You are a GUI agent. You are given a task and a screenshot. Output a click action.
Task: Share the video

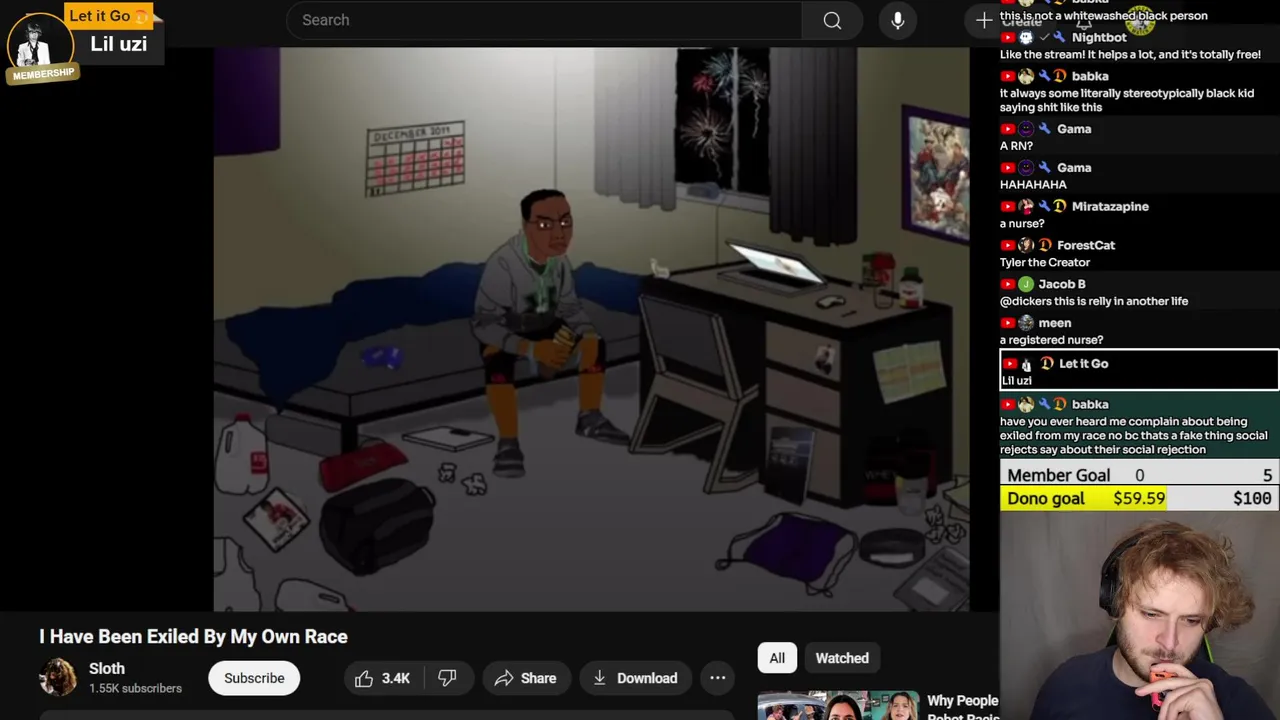tap(525, 678)
